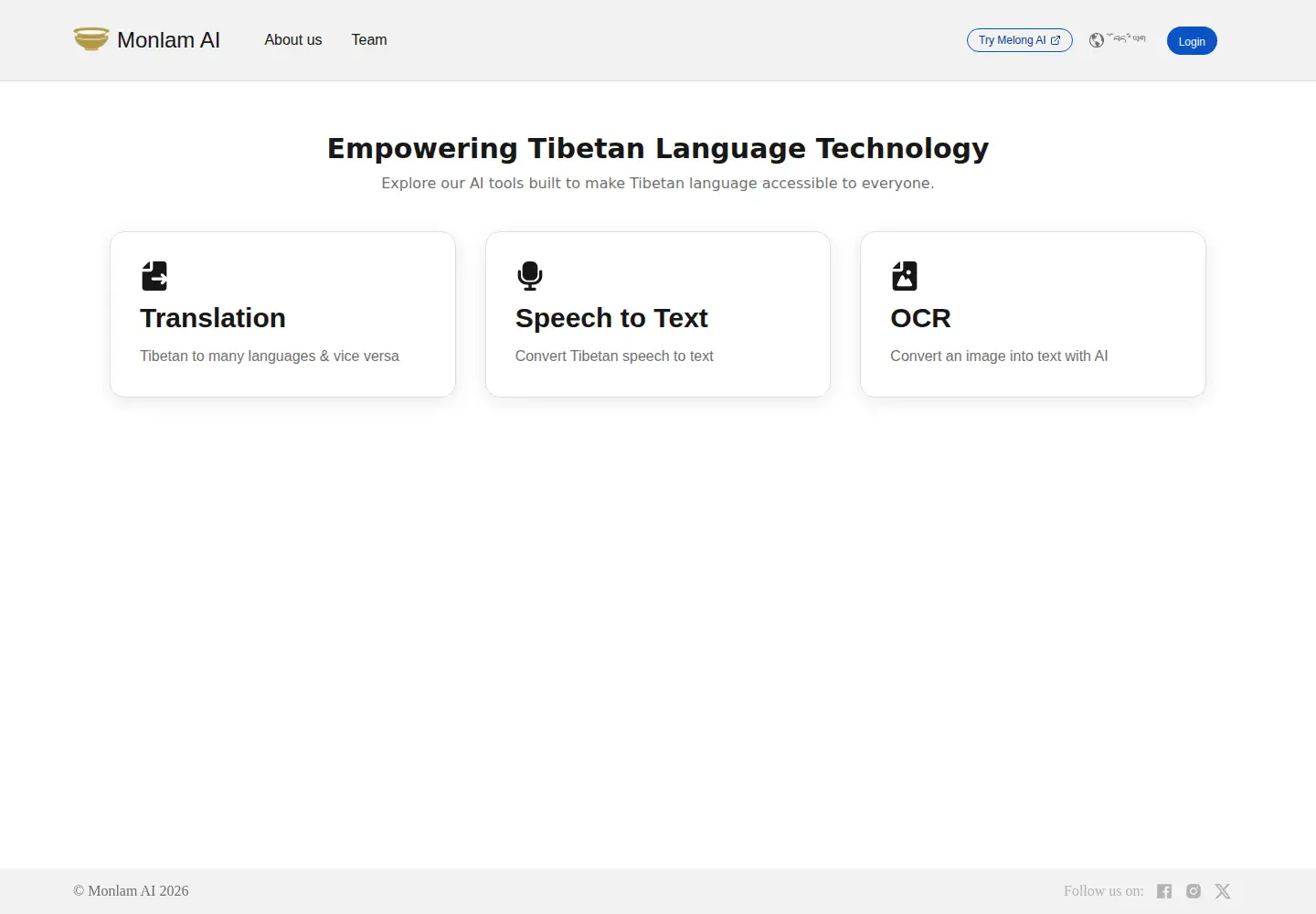The width and height of the screenshot is (1316, 914).
Task: Visit Monlam AI's Instagram page
Action: pos(1194,891)
